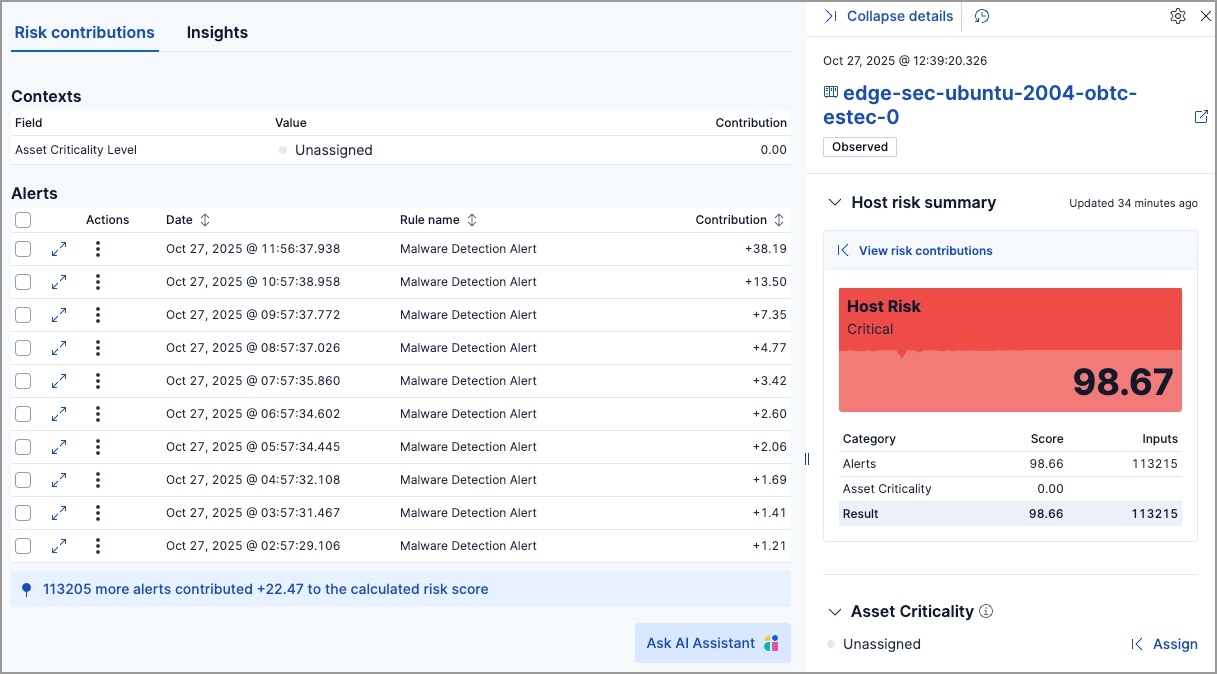Collapse the Host risk summary section
The width and height of the screenshot is (1217, 674).
tap(835, 201)
